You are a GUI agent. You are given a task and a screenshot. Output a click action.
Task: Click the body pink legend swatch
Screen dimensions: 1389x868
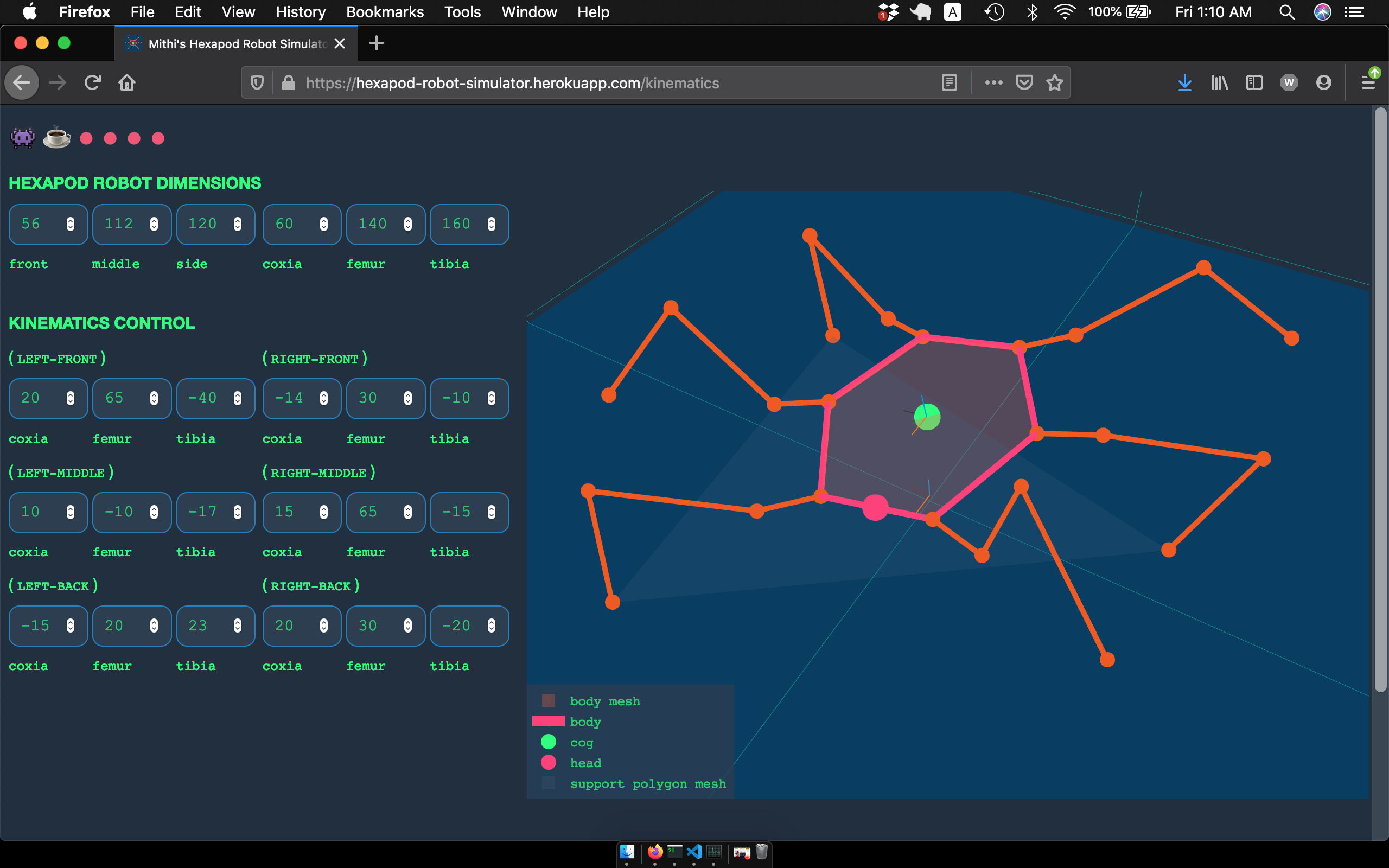point(548,721)
